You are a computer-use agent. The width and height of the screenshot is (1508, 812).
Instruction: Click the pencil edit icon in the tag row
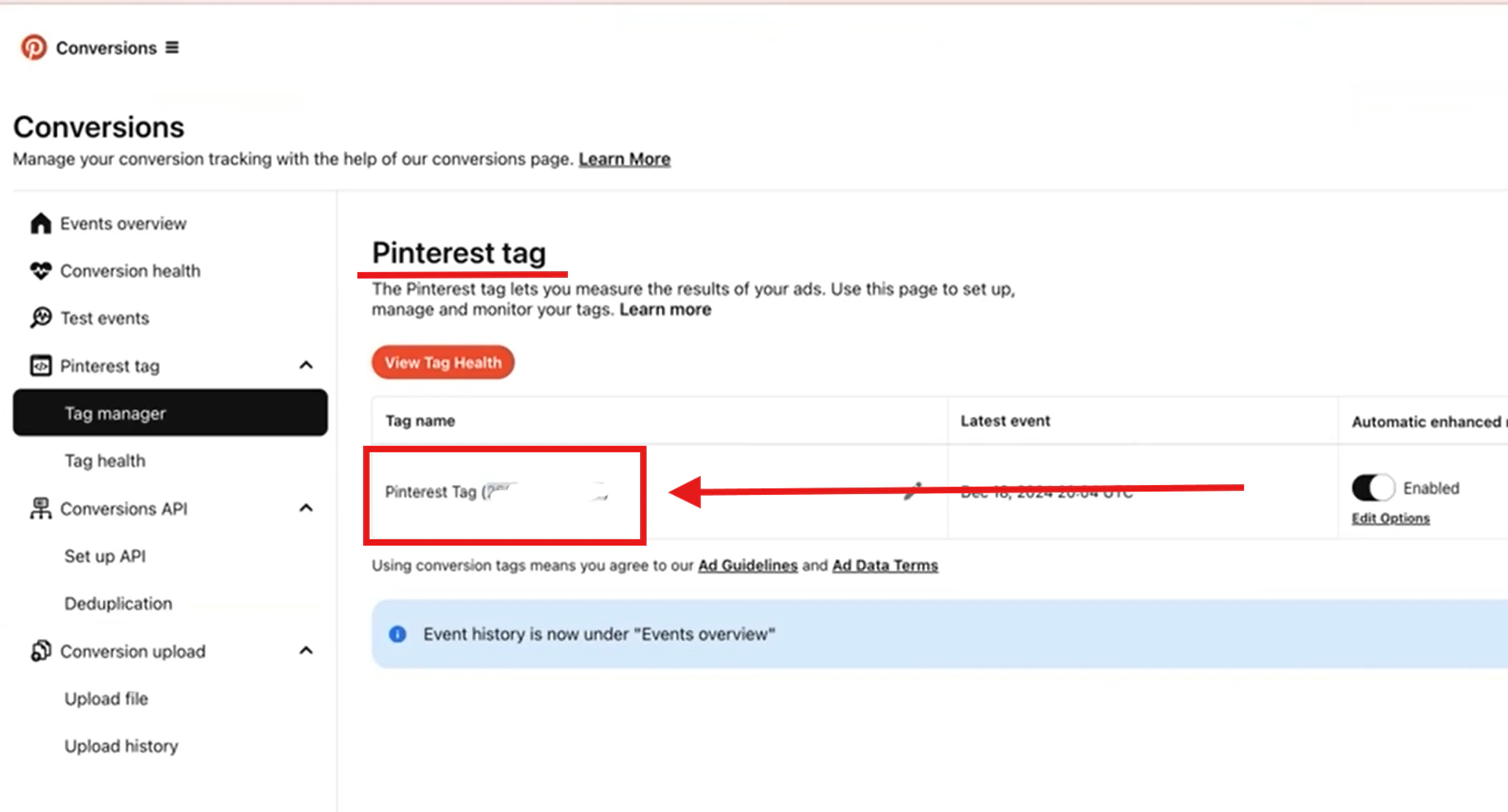(912, 492)
